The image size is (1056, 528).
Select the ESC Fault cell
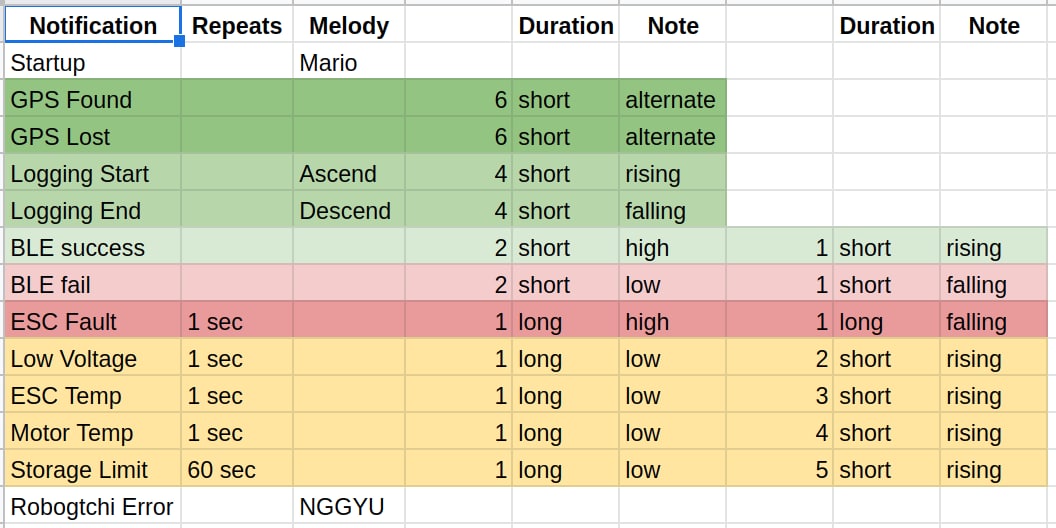[x=93, y=321]
